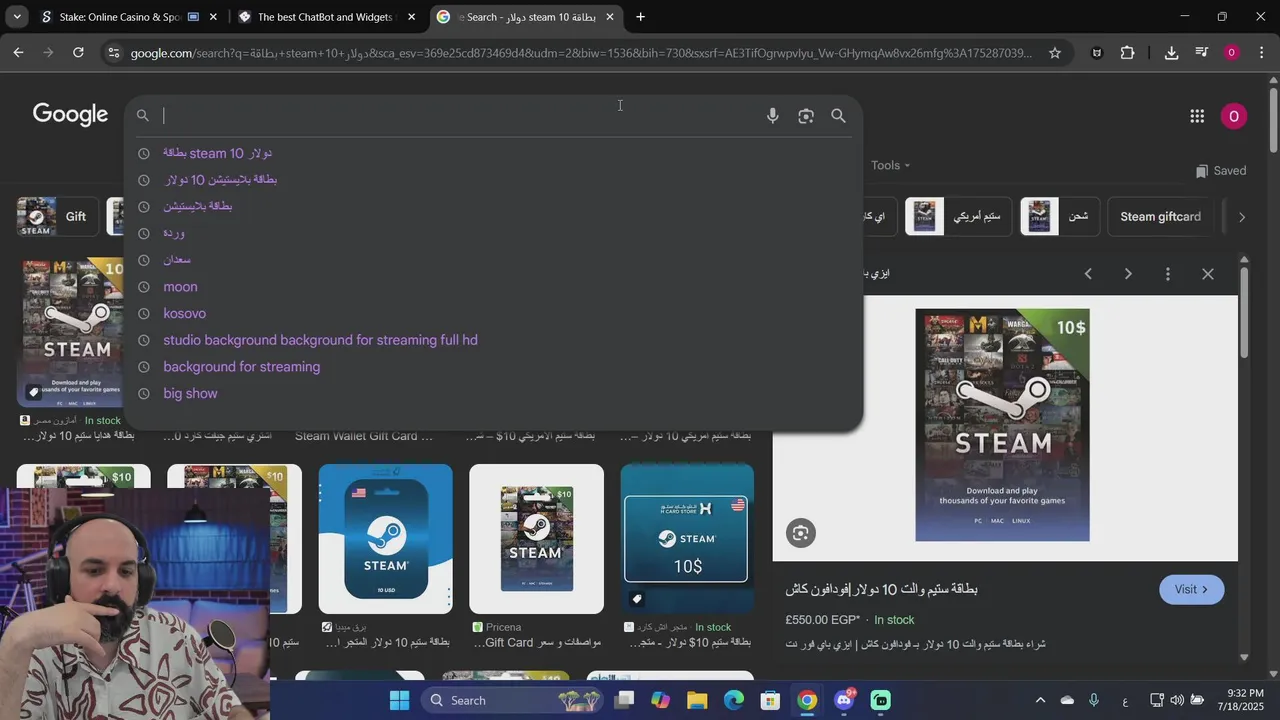Bookmark this page with the star icon
The height and width of the screenshot is (720, 1280).
click(1055, 53)
